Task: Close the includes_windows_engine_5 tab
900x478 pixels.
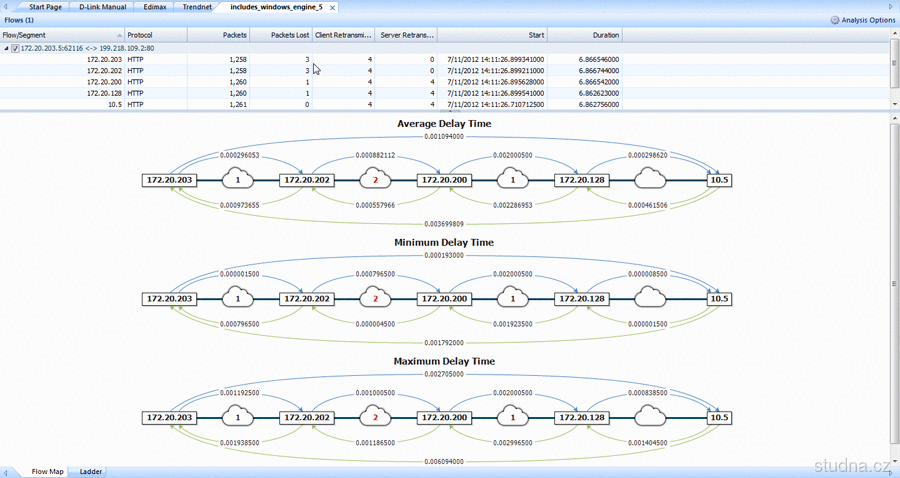Action: 333,7
